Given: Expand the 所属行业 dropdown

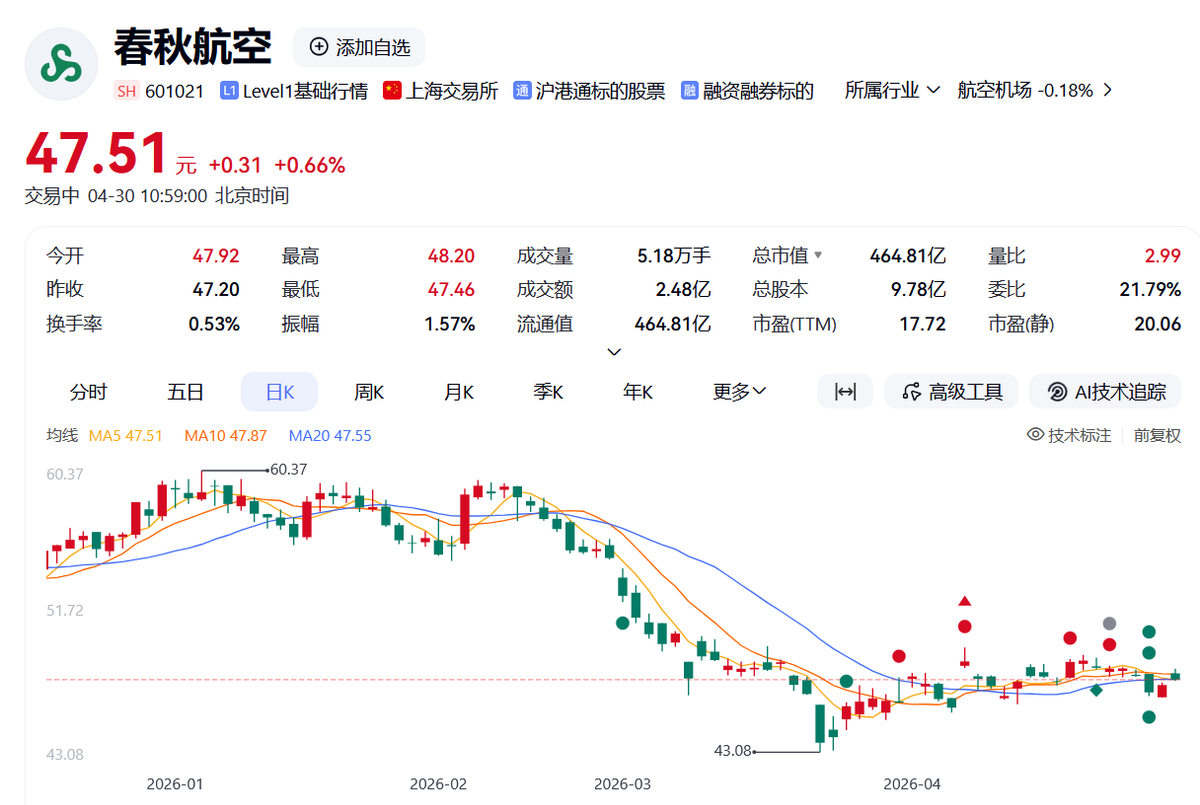Looking at the screenshot, I should tap(892, 90).
